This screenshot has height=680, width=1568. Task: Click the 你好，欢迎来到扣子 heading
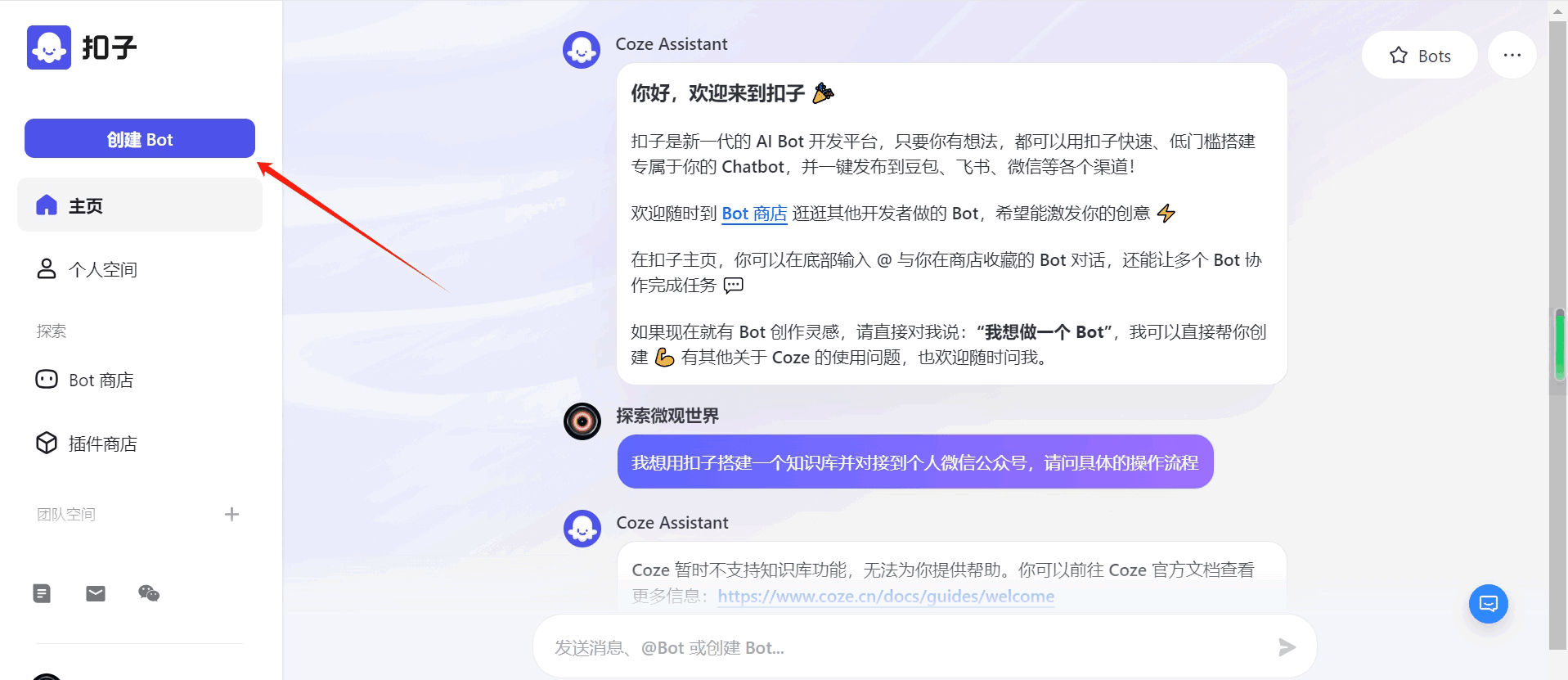[x=718, y=93]
